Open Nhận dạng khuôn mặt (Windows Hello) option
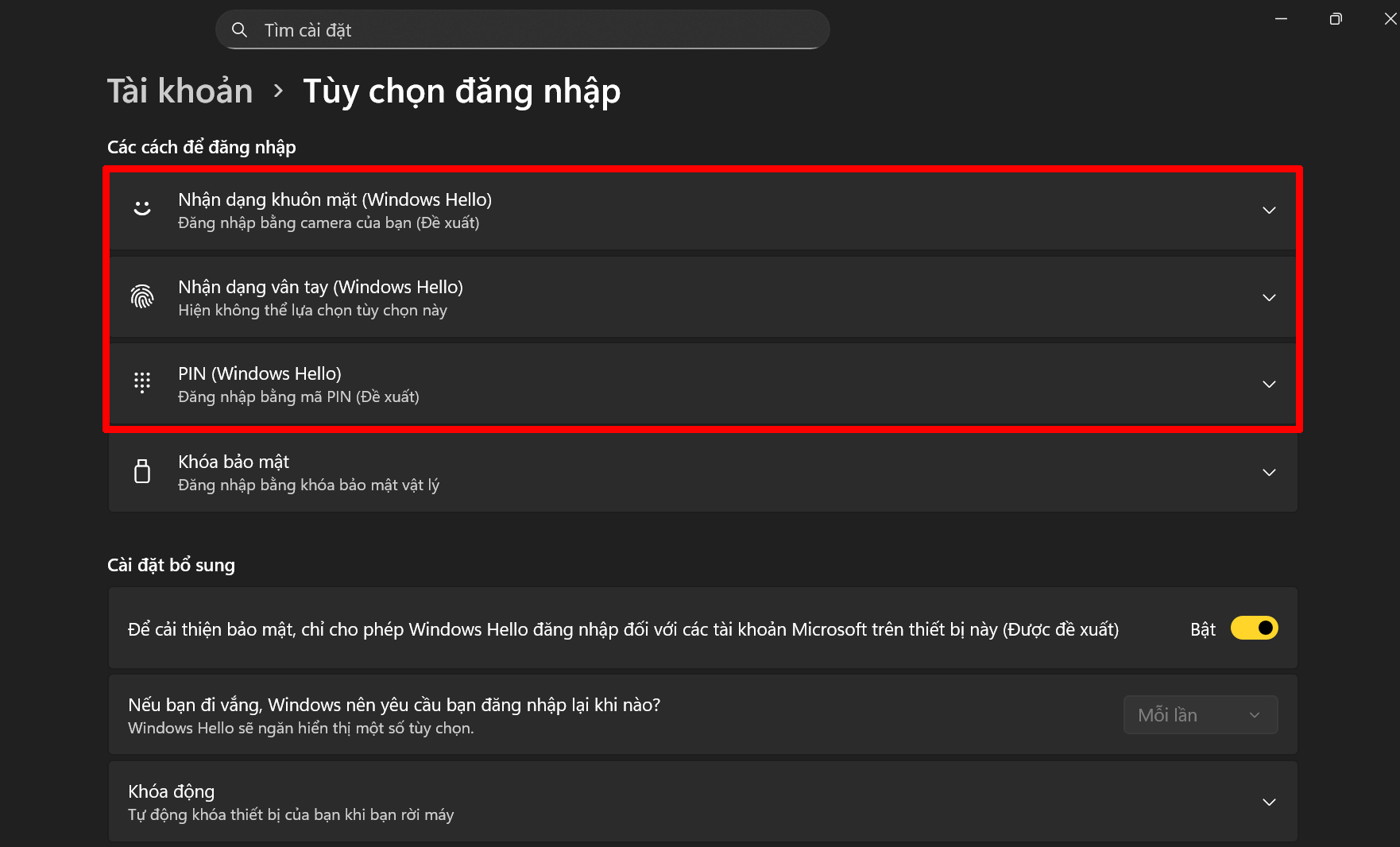 pos(335,199)
